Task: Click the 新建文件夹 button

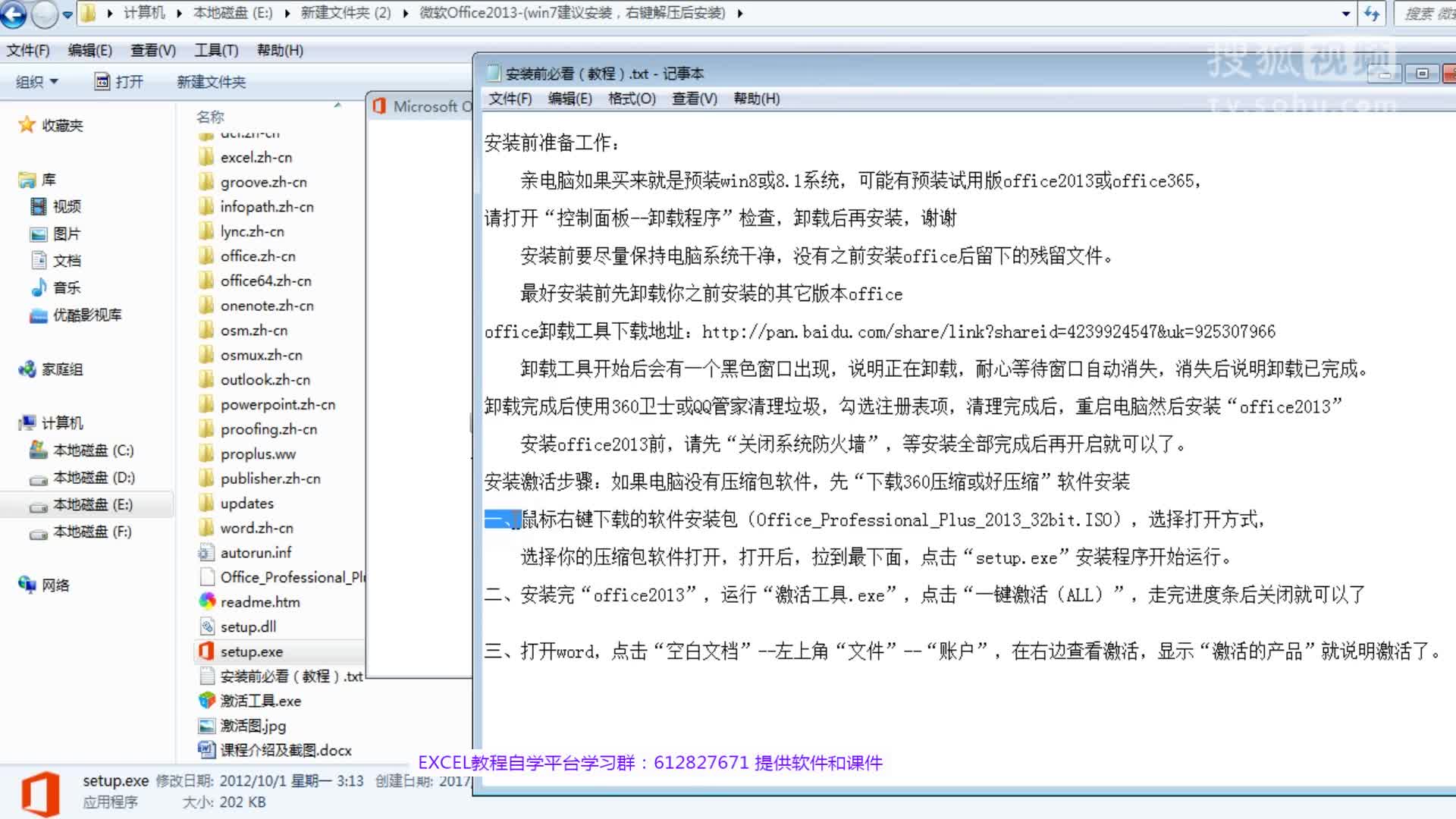Action: coord(211,82)
